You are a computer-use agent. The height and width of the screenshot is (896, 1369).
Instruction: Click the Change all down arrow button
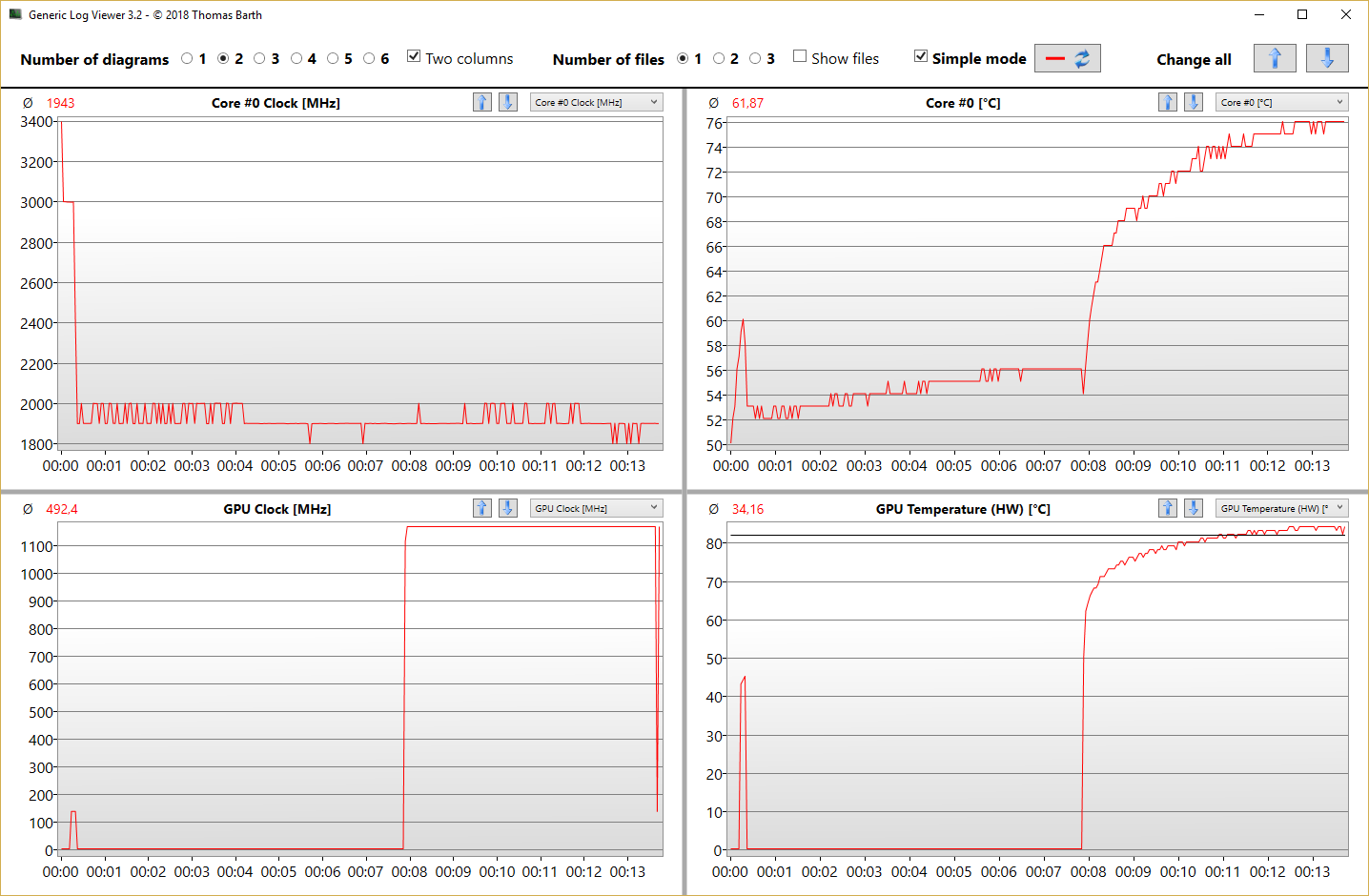(x=1327, y=58)
